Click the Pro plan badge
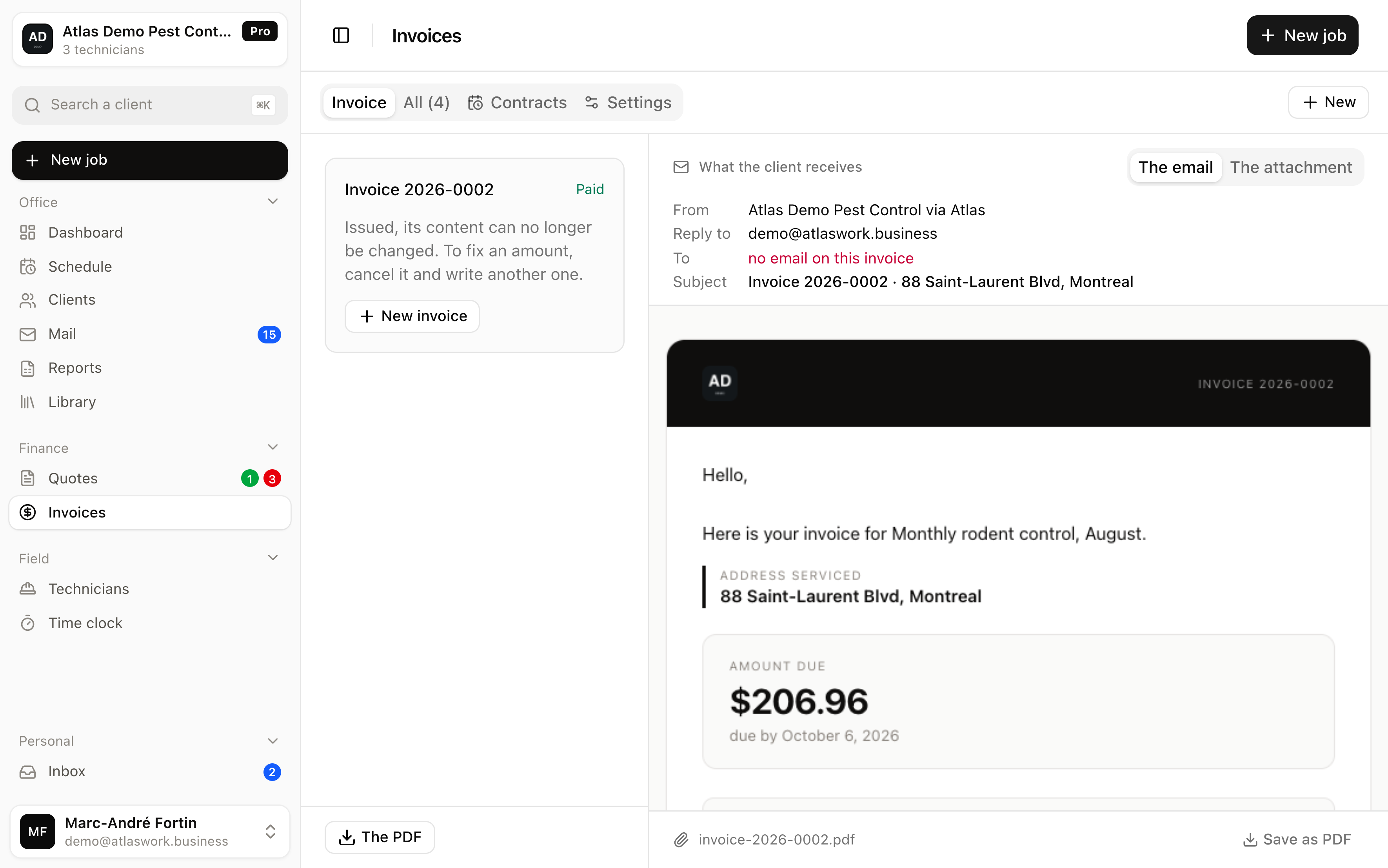The image size is (1388, 868). pyautogui.click(x=260, y=32)
